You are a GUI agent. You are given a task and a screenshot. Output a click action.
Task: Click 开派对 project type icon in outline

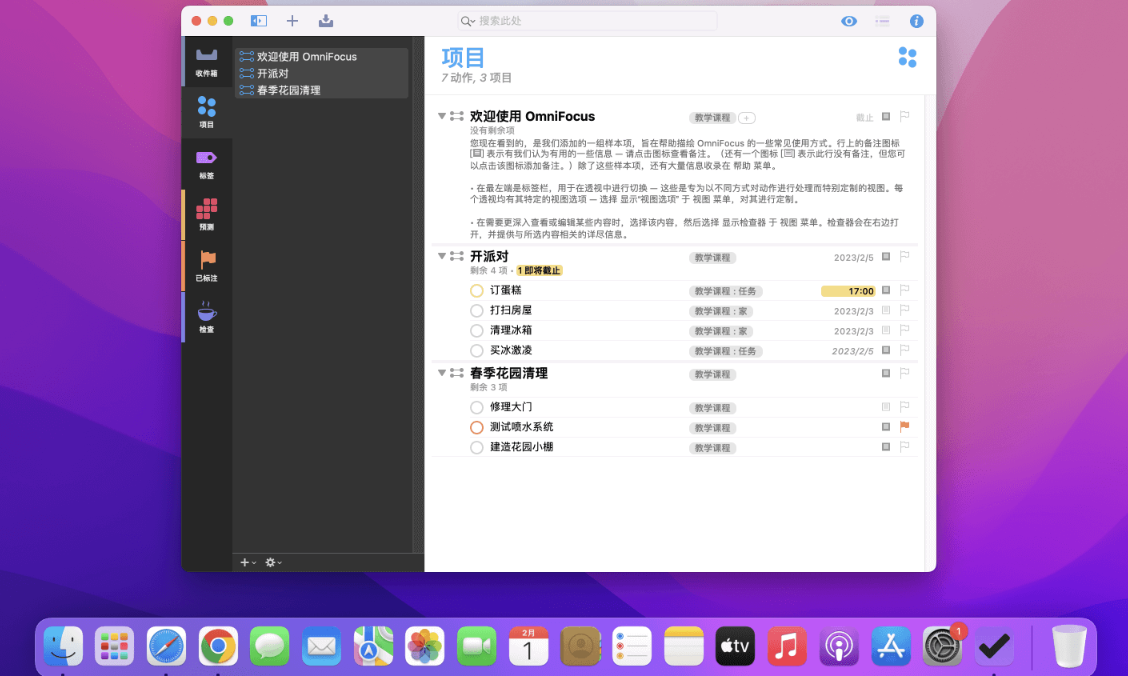point(457,256)
